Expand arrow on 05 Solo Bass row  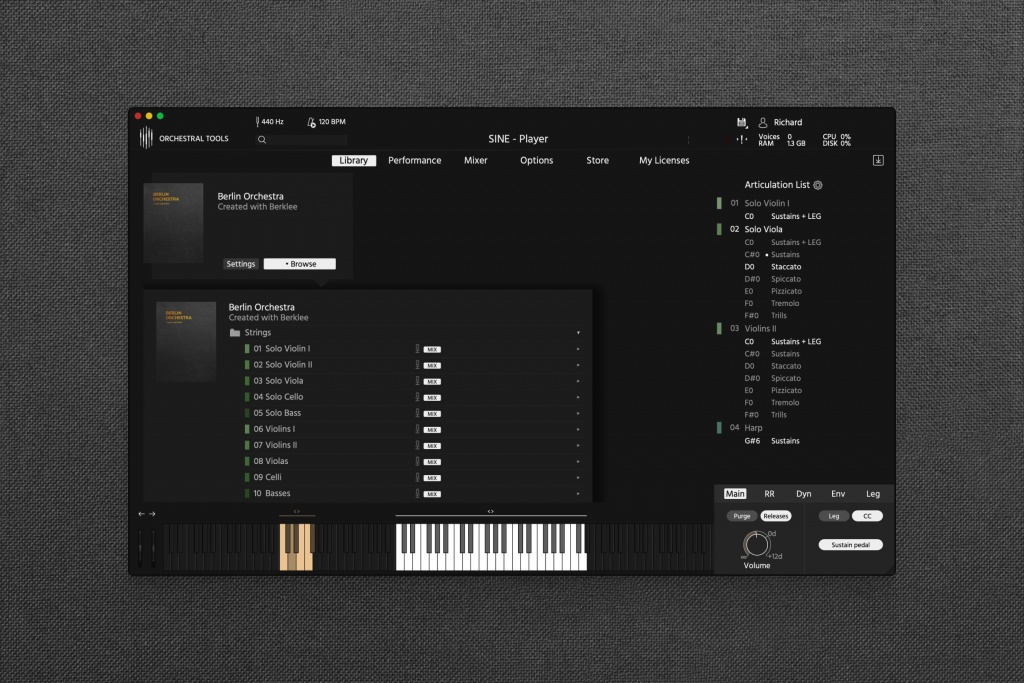578,413
